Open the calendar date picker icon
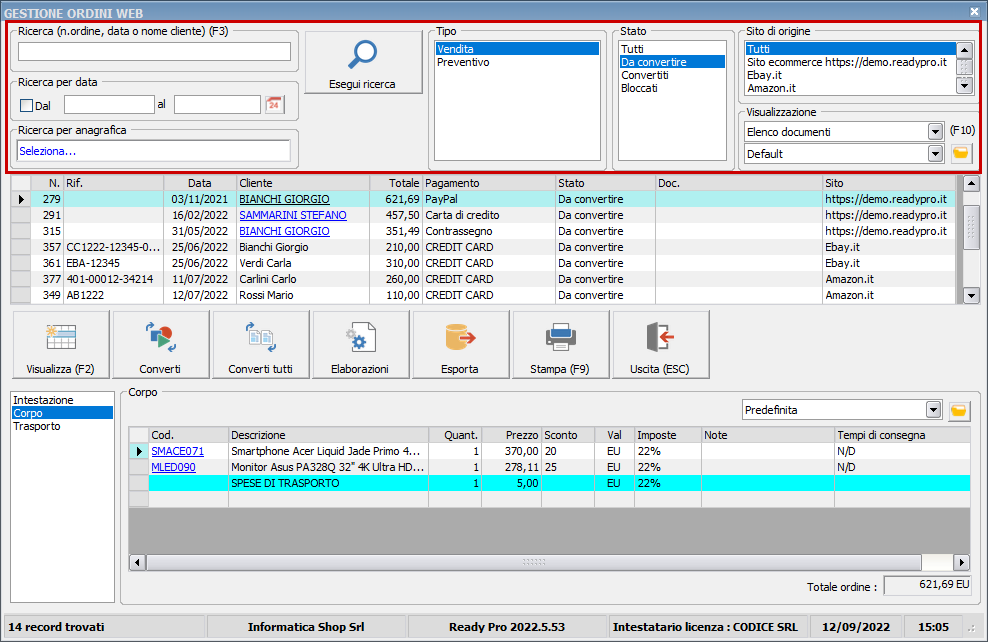The width and height of the screenshot is (988, 642). 274,105
